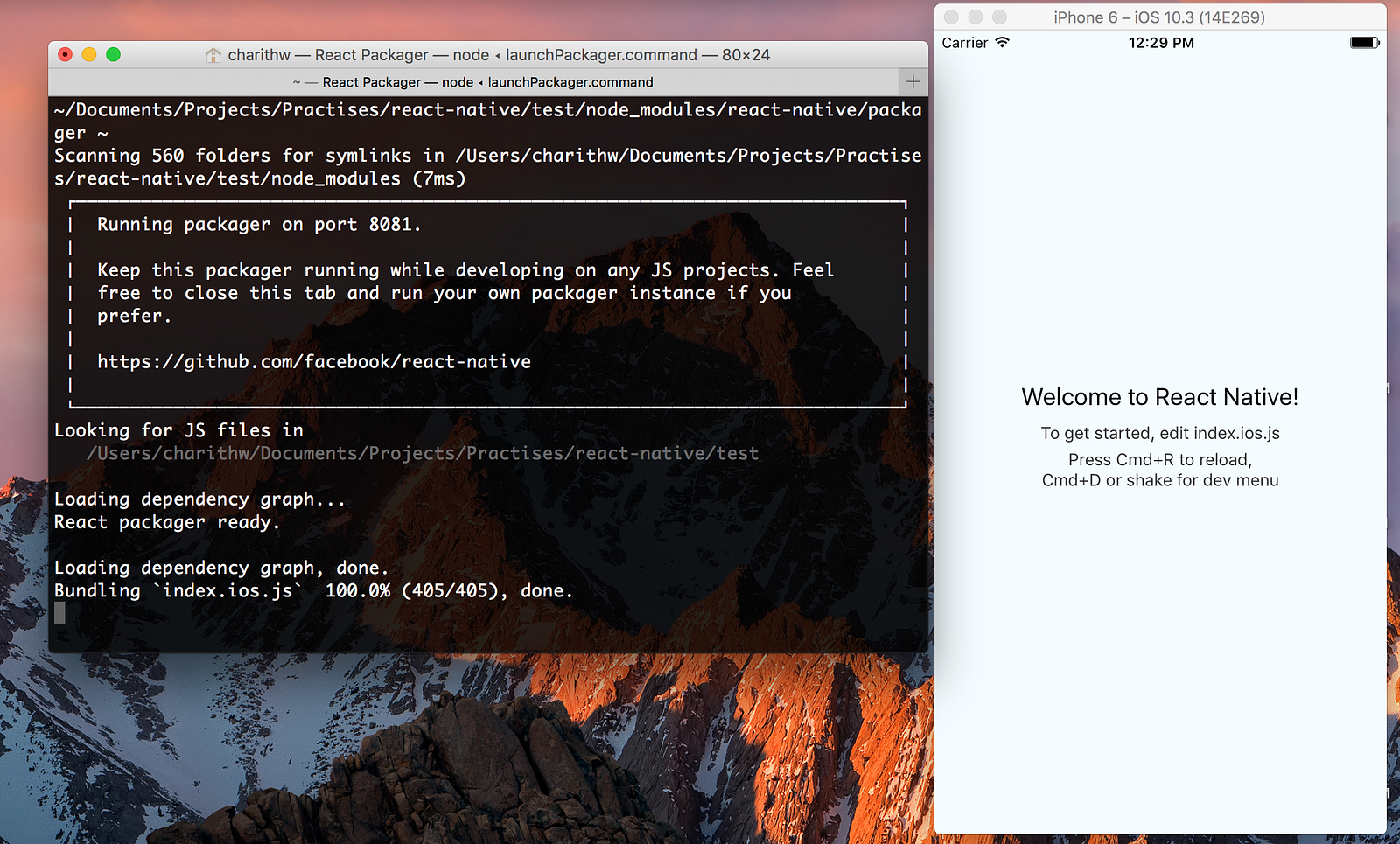Click the 'Press Cmd+R to reload,' text

coord(1160,459)
